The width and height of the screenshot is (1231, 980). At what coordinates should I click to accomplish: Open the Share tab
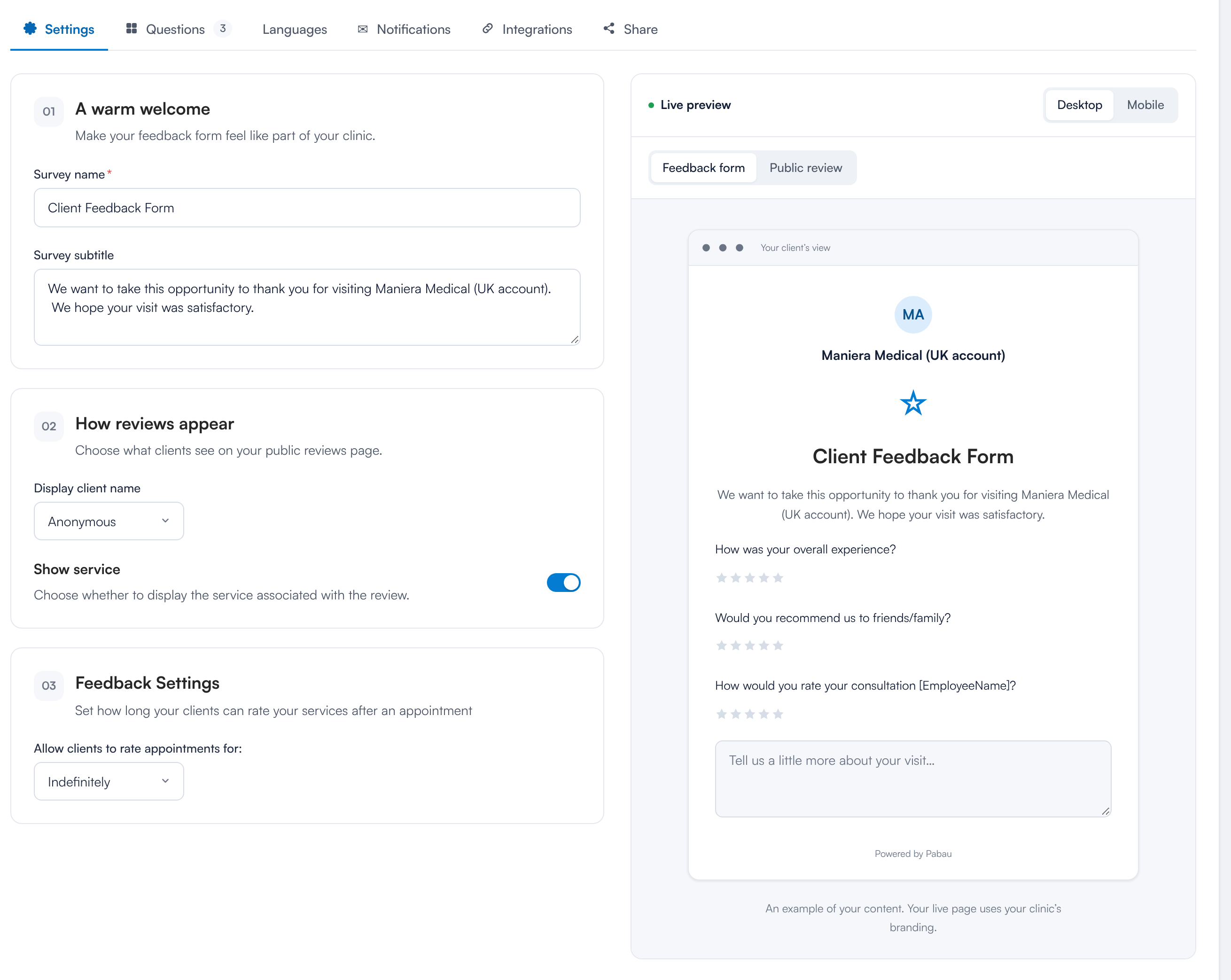click(x=631, y=29)
